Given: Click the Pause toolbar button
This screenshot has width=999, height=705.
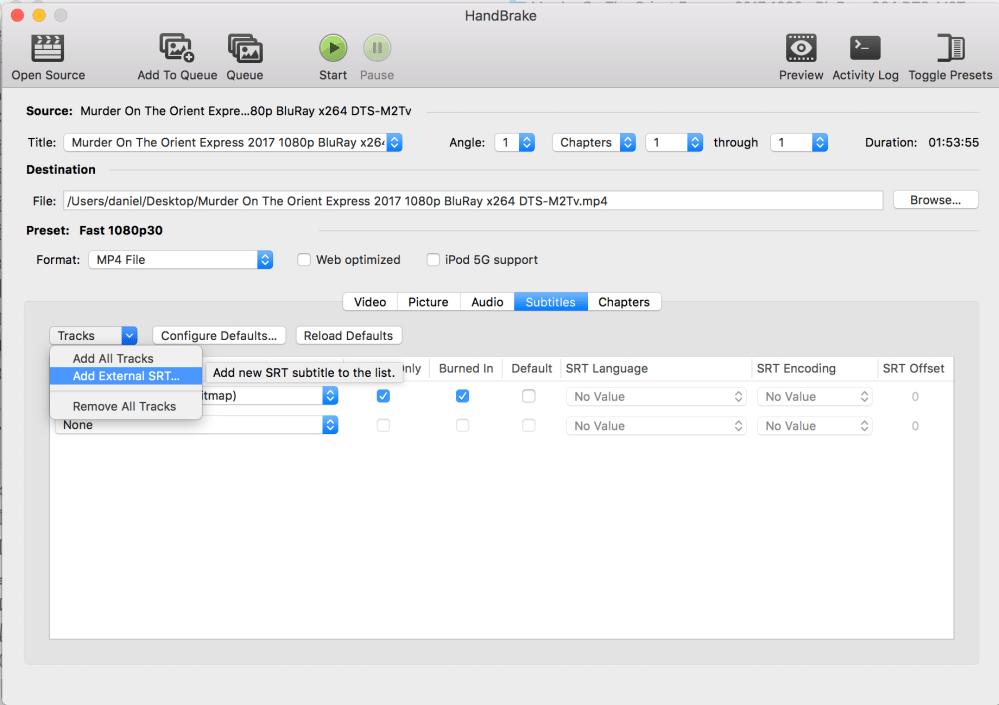Looking at the screenshot, I should pos(377,48).
